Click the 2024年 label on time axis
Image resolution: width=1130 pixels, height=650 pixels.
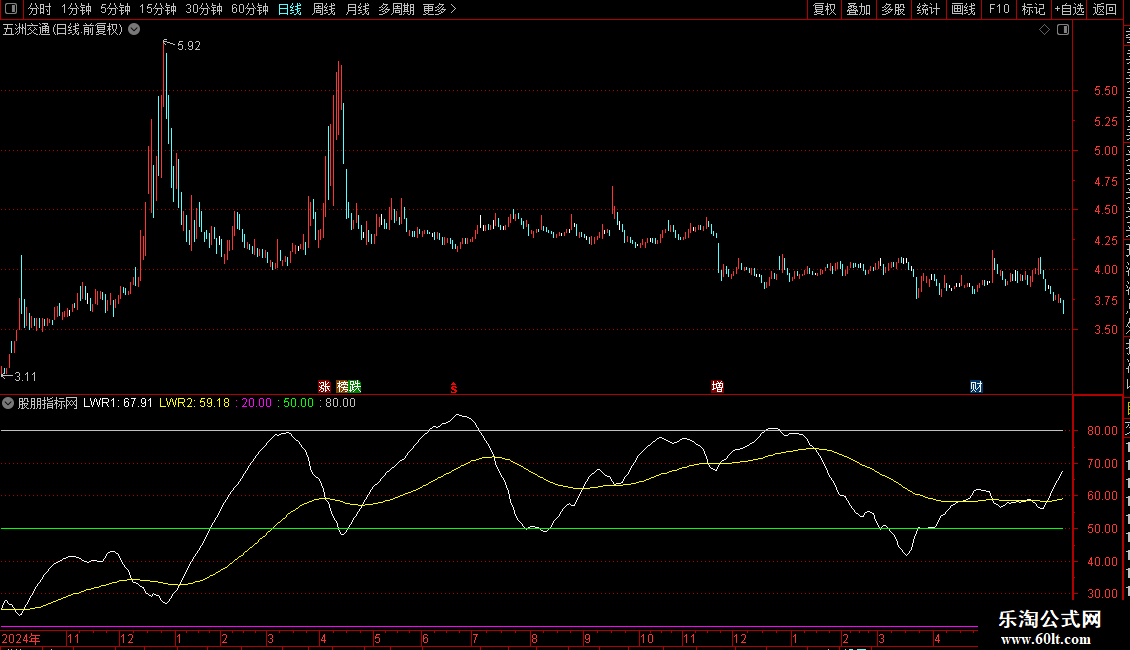[21, 638]
